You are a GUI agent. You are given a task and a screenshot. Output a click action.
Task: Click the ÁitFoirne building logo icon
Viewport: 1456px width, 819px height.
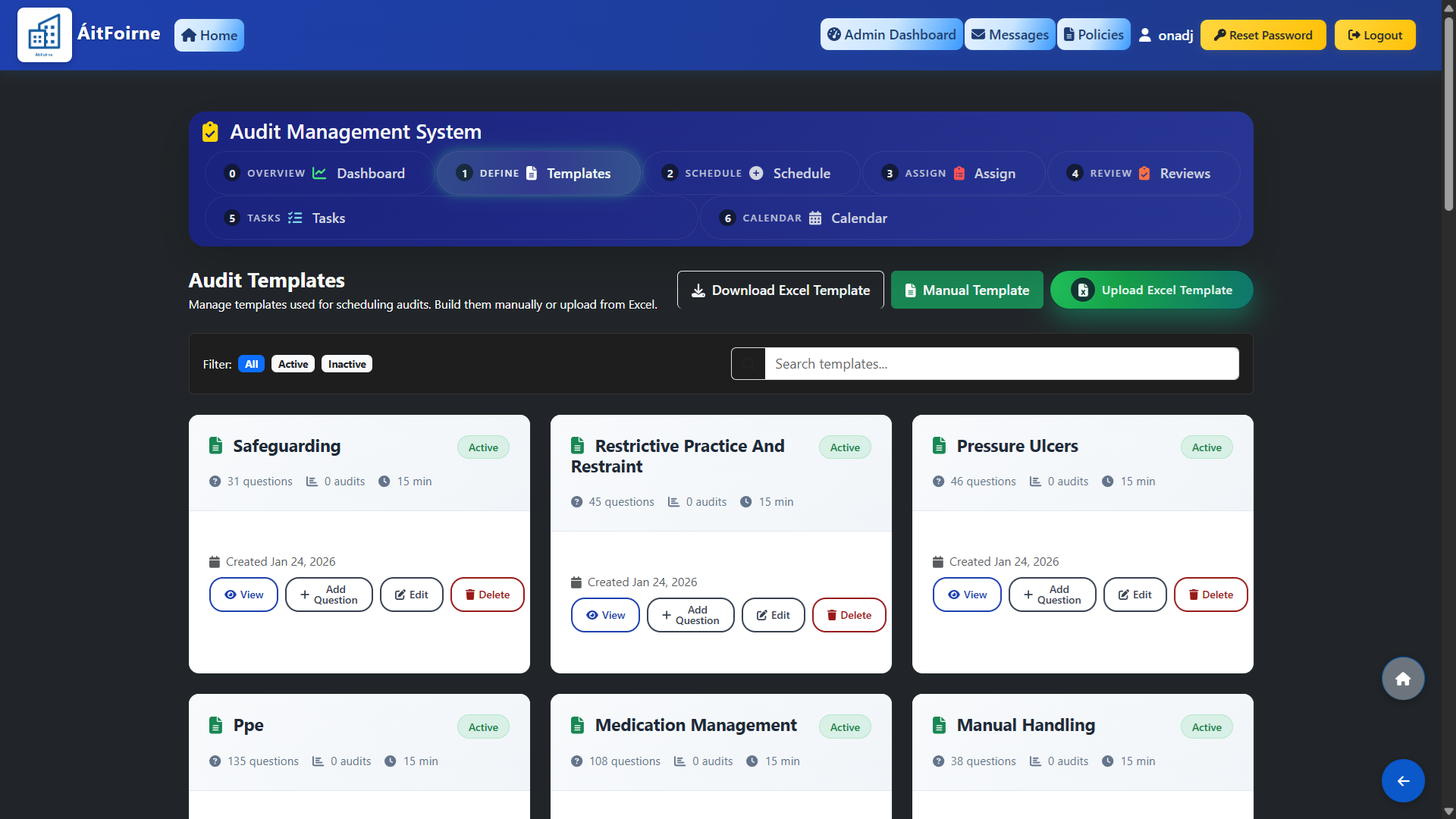(x=44, y=34)
